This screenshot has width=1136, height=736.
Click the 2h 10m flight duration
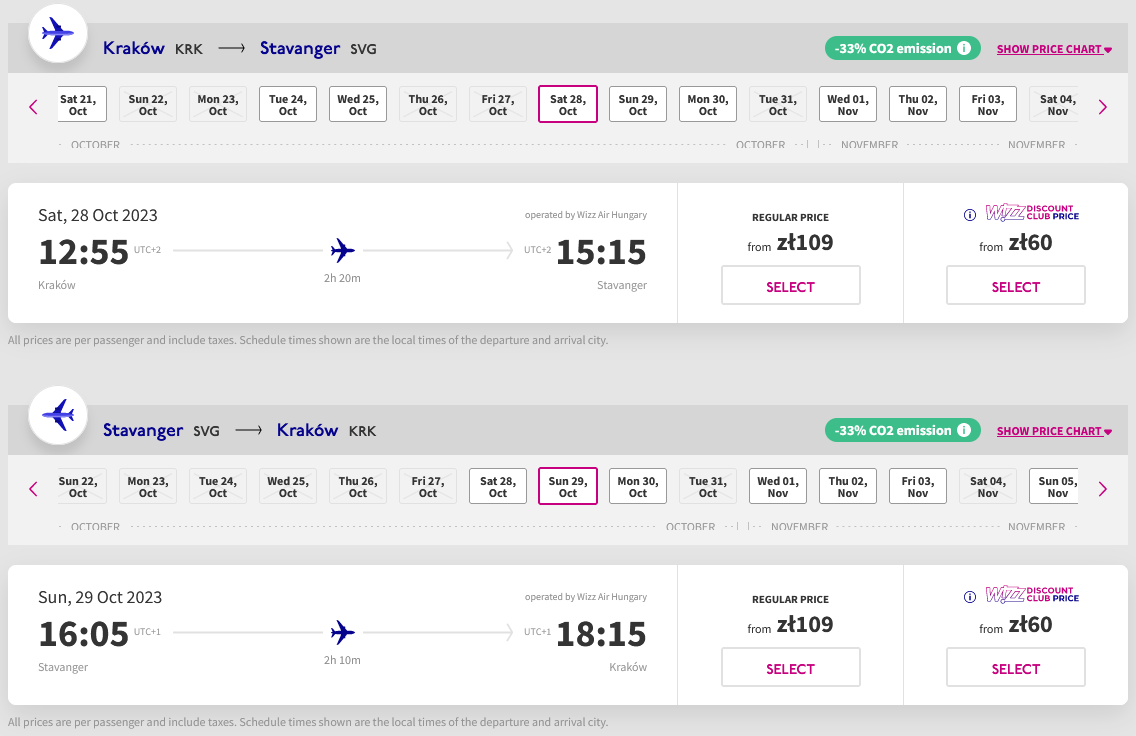coord(342,660)
